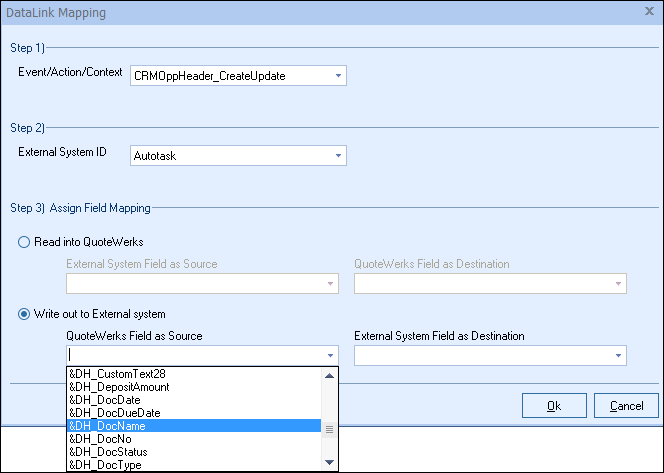Image resolution: width=664 pixels, height=473 pixels.
Task: Select Write out to External system option
Action: point(26,314)
